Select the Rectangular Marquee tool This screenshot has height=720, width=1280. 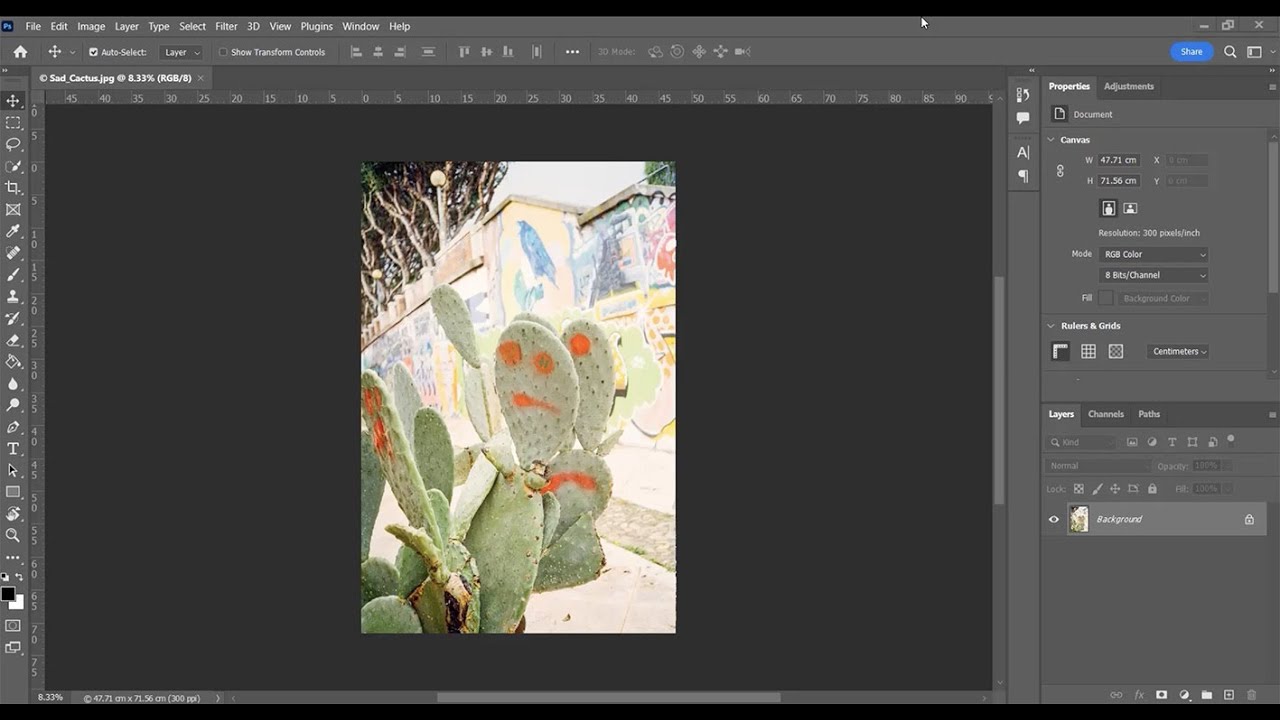(x=13, y=122)
